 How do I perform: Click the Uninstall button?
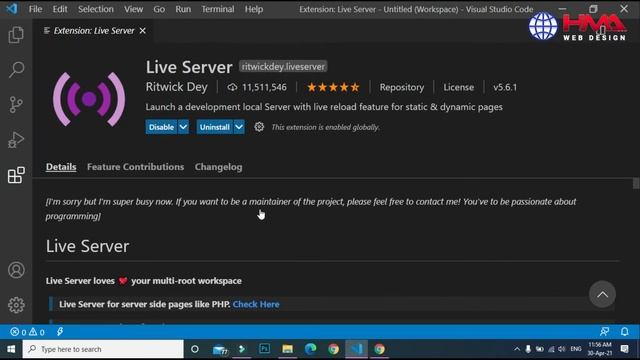coord(215,127)
